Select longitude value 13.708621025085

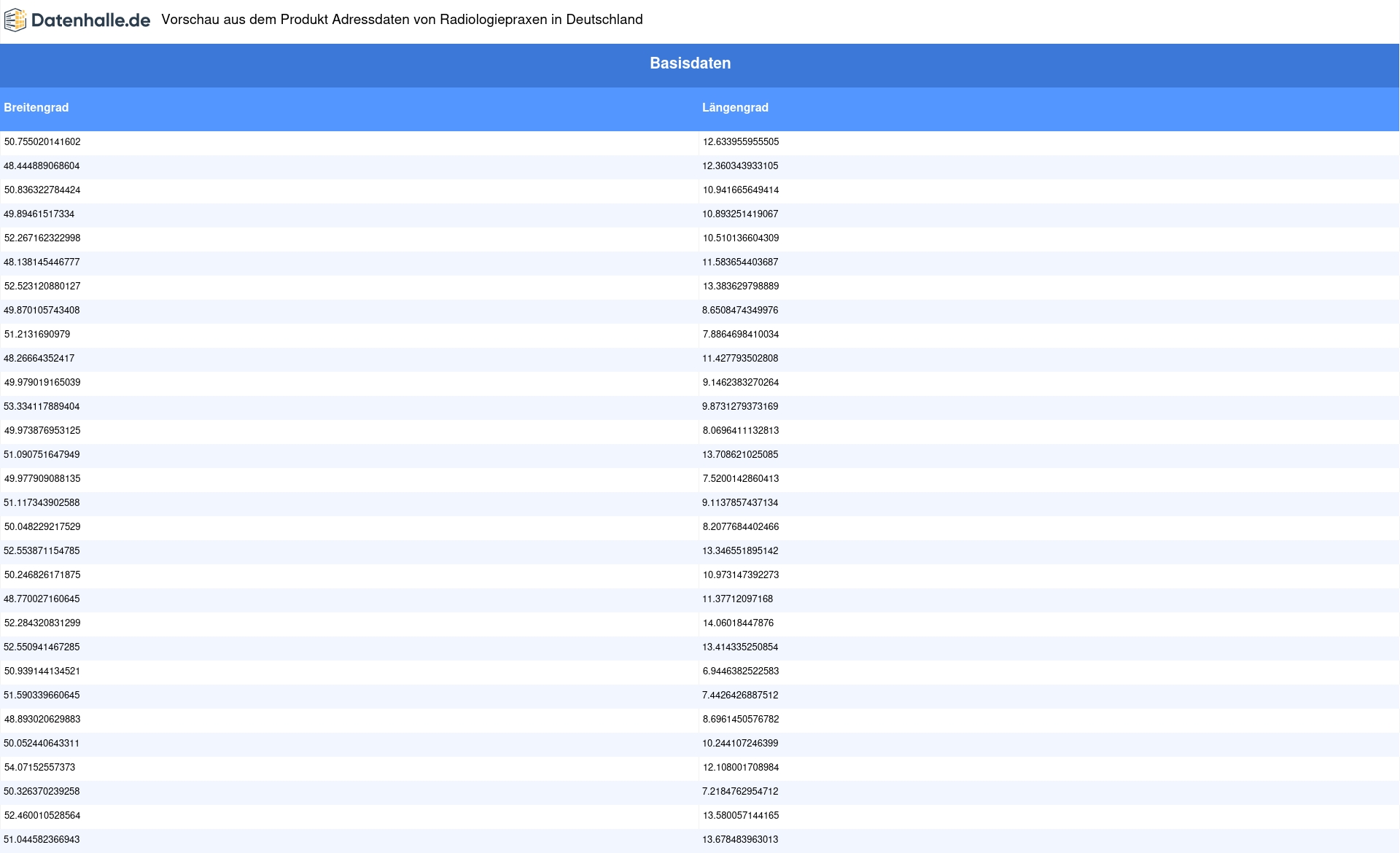coord(740,455)
